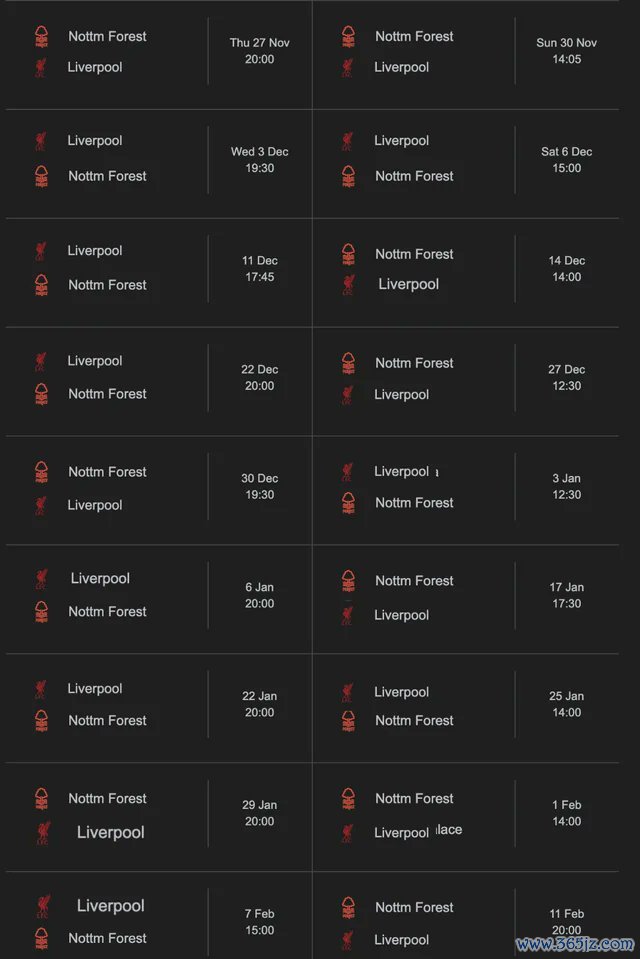Image resolution: width=640 pixels, height=959 pixels.
Task: Click Nottm Forest crest in 1 Feb match
Action: [x=347, y=799]
